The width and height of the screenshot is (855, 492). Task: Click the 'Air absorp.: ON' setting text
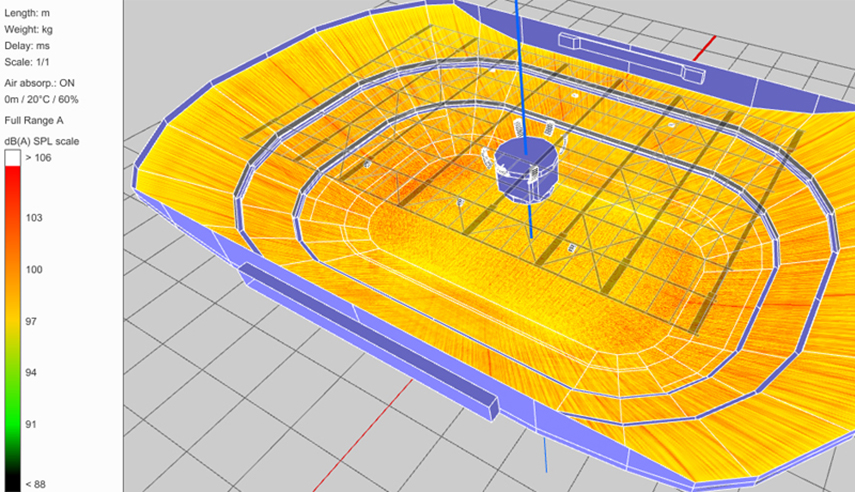(x=39, y=83)
